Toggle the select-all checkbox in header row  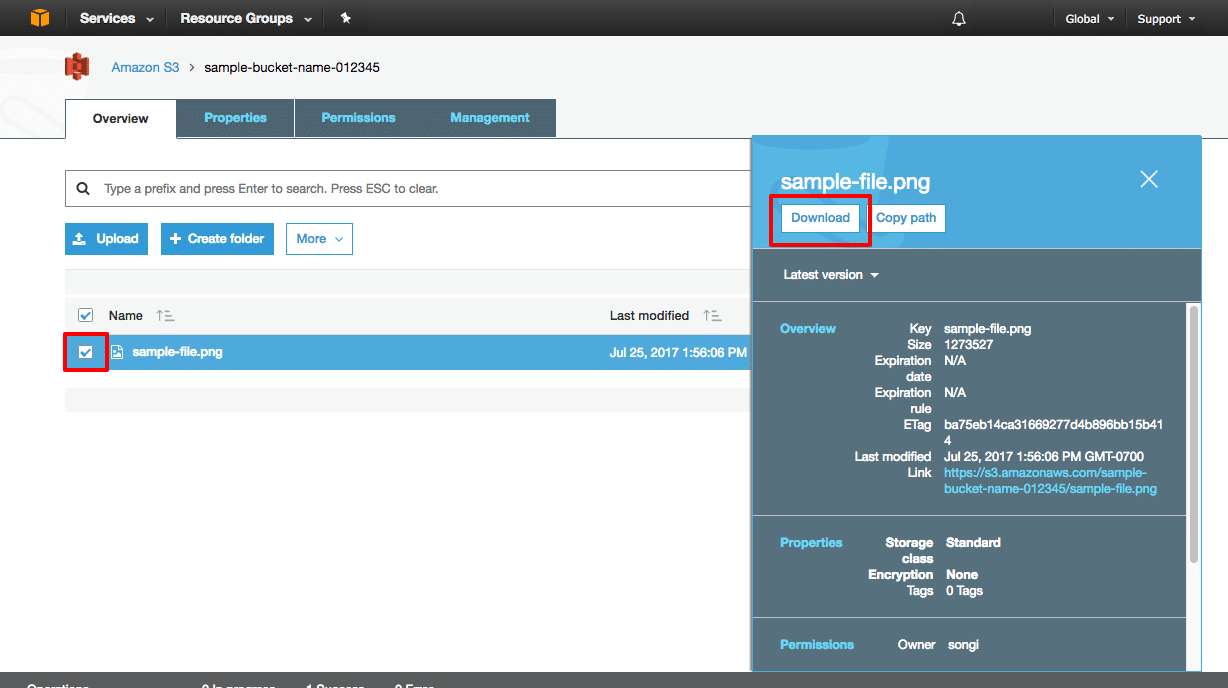85,314
